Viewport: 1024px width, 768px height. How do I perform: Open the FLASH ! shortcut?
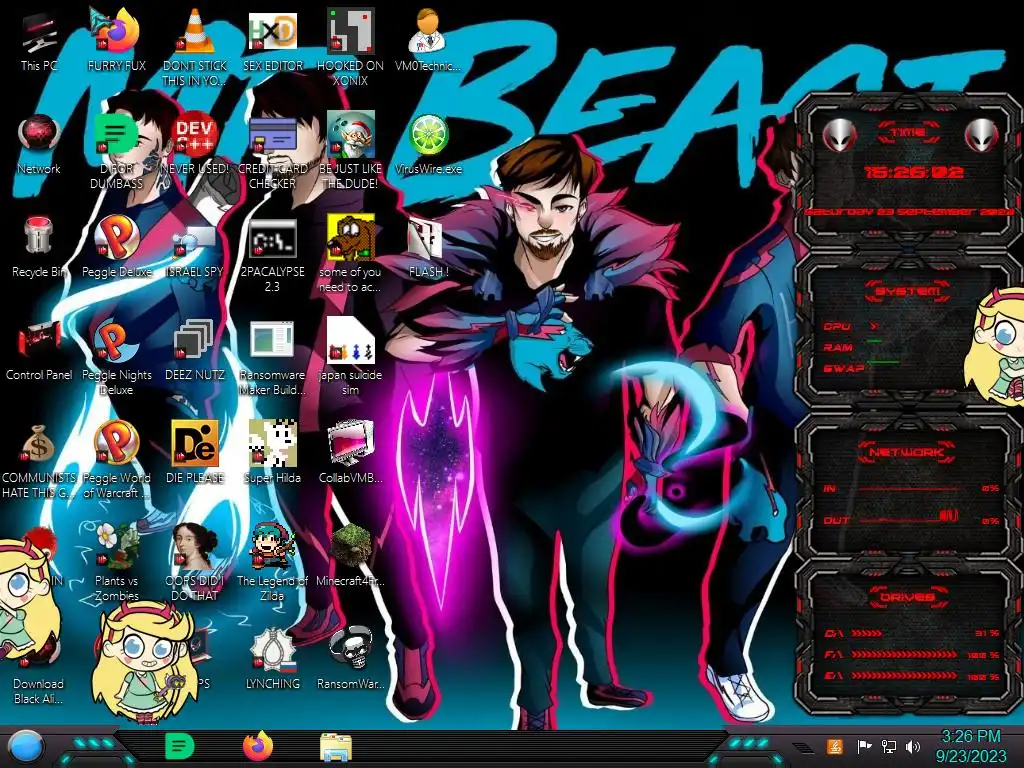(x=428, y=248)
